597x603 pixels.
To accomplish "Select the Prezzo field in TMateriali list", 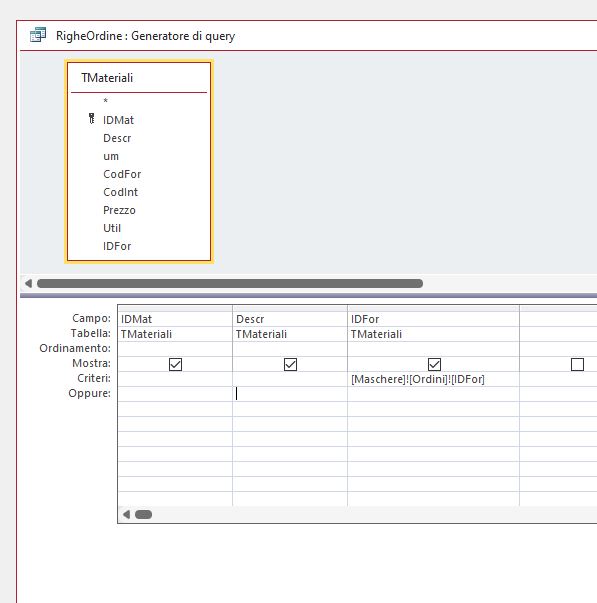I will click(119, 210).
